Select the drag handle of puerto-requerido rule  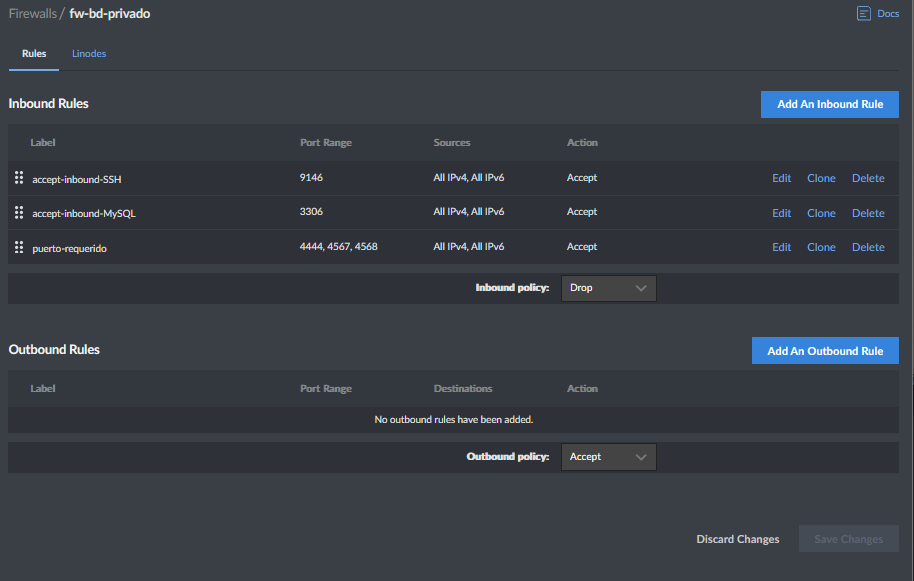[19, 247]
